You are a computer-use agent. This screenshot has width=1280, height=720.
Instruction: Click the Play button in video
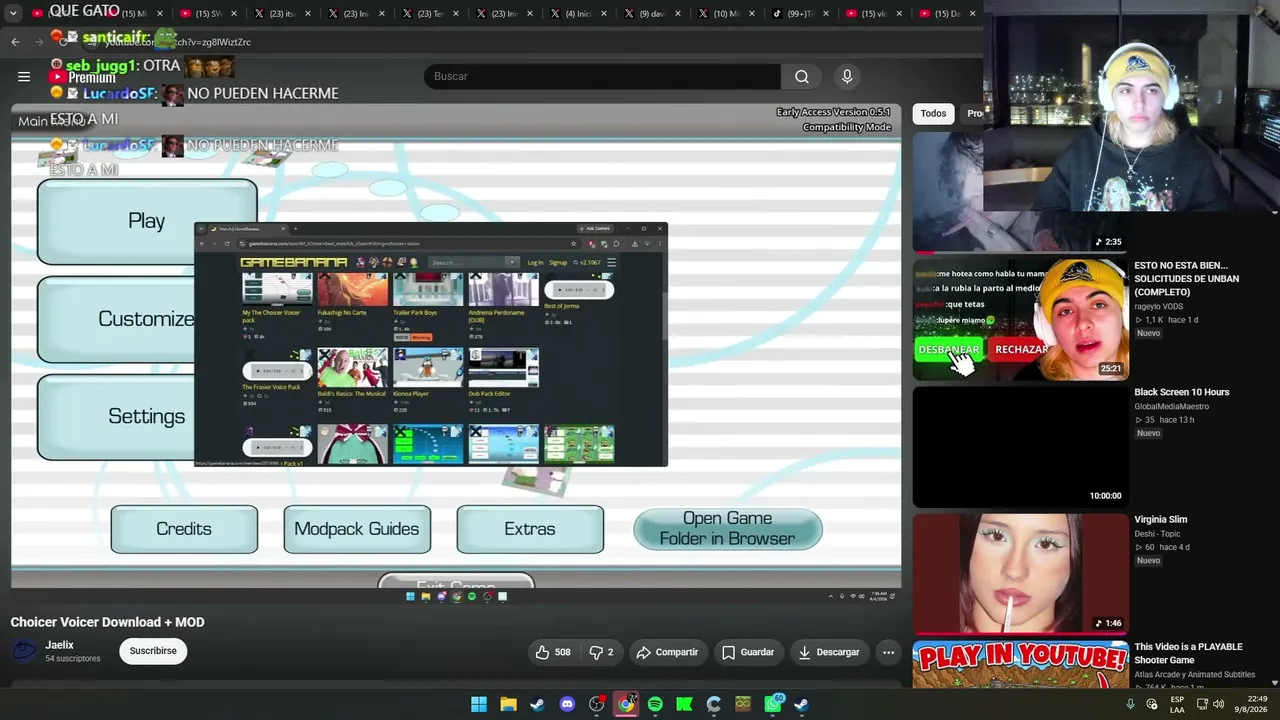(146, 221)
